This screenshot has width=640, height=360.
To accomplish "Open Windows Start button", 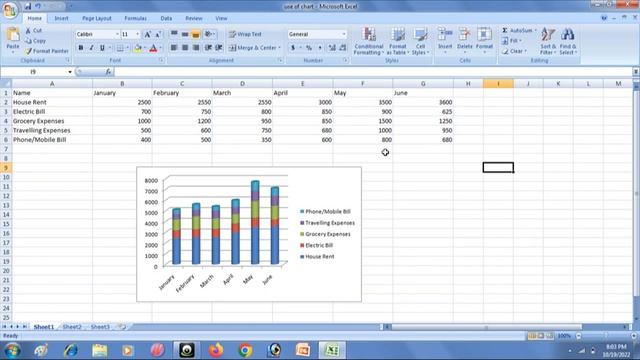I will coord(13,350).
